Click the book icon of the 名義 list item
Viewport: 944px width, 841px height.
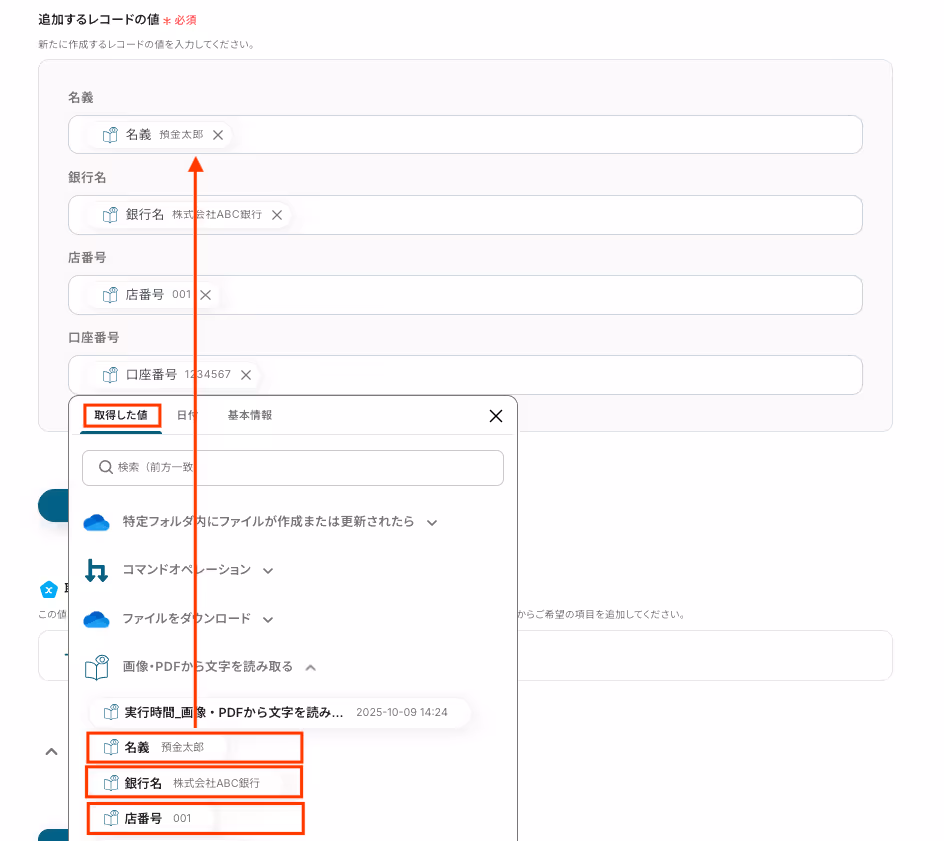[111, 748]
